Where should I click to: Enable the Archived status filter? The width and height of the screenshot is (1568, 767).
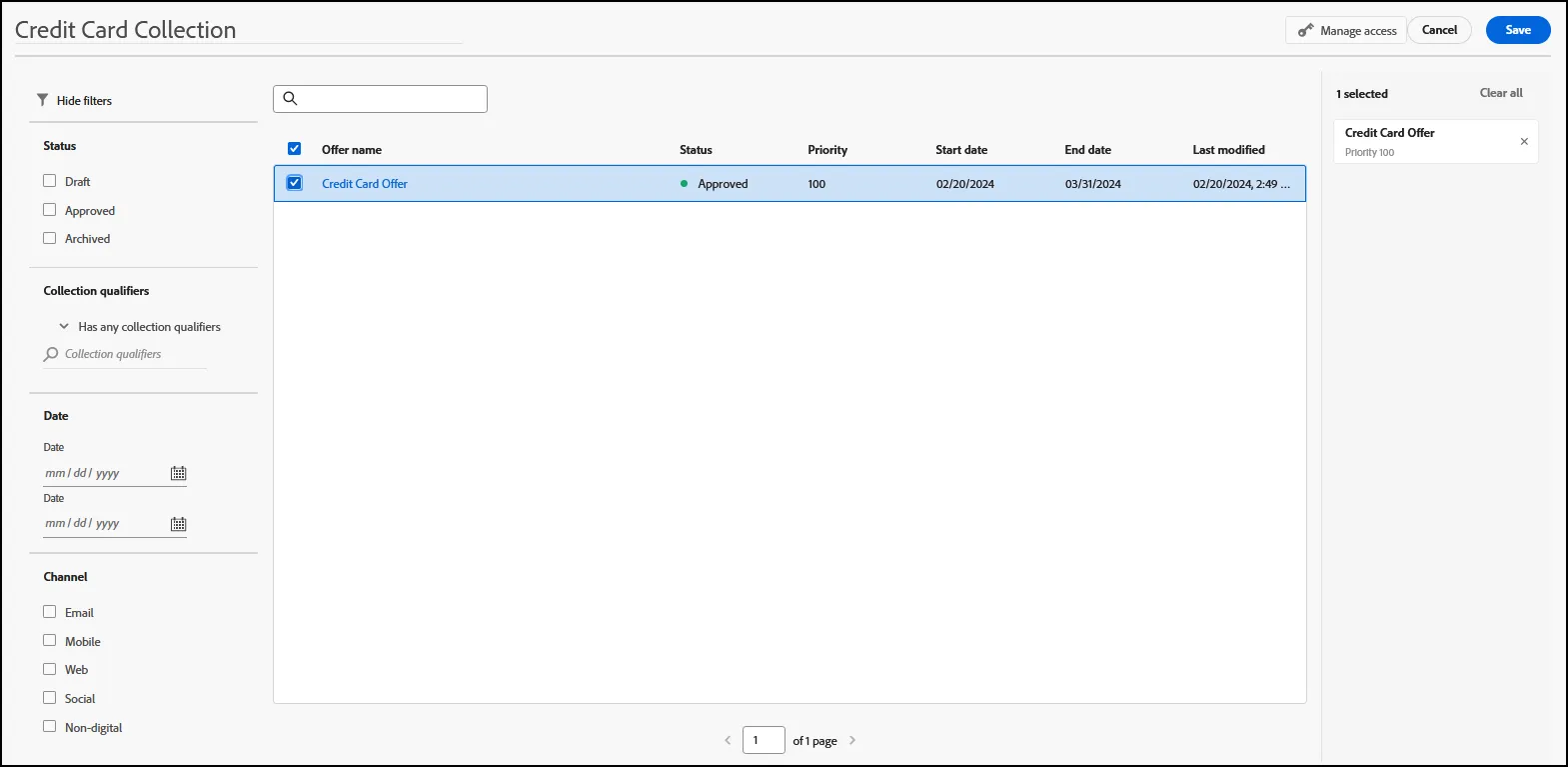pyautogui.click(x=49, y=238)
